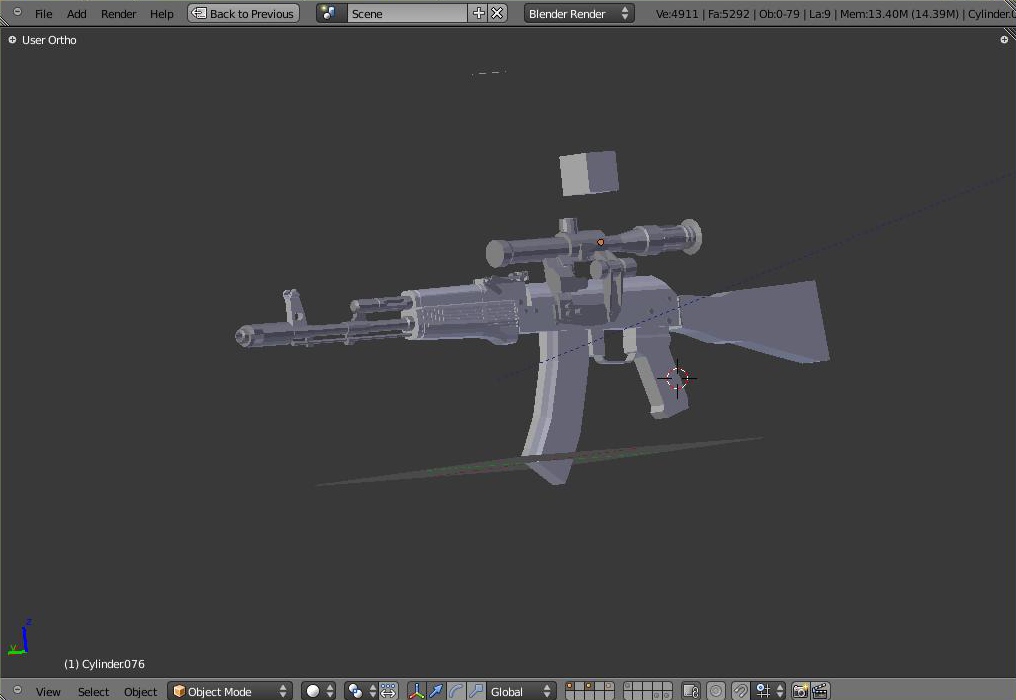Click the Back to Previous button
The height and width of the screenshot is (700, 1016).
click(x=244, y=14)
